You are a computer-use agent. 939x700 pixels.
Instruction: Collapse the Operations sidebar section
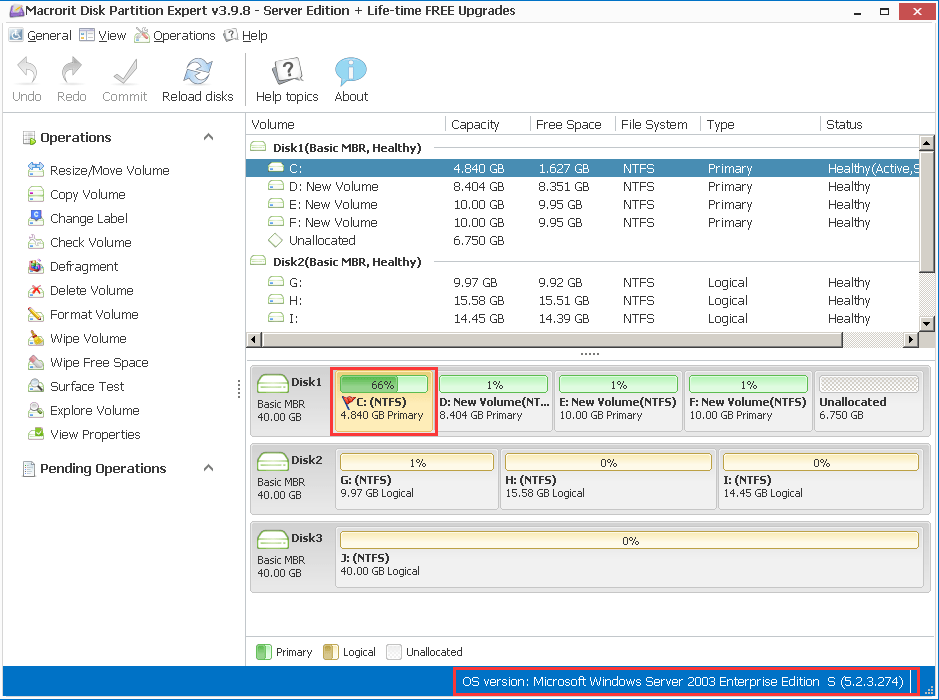[x=208, y=137]
